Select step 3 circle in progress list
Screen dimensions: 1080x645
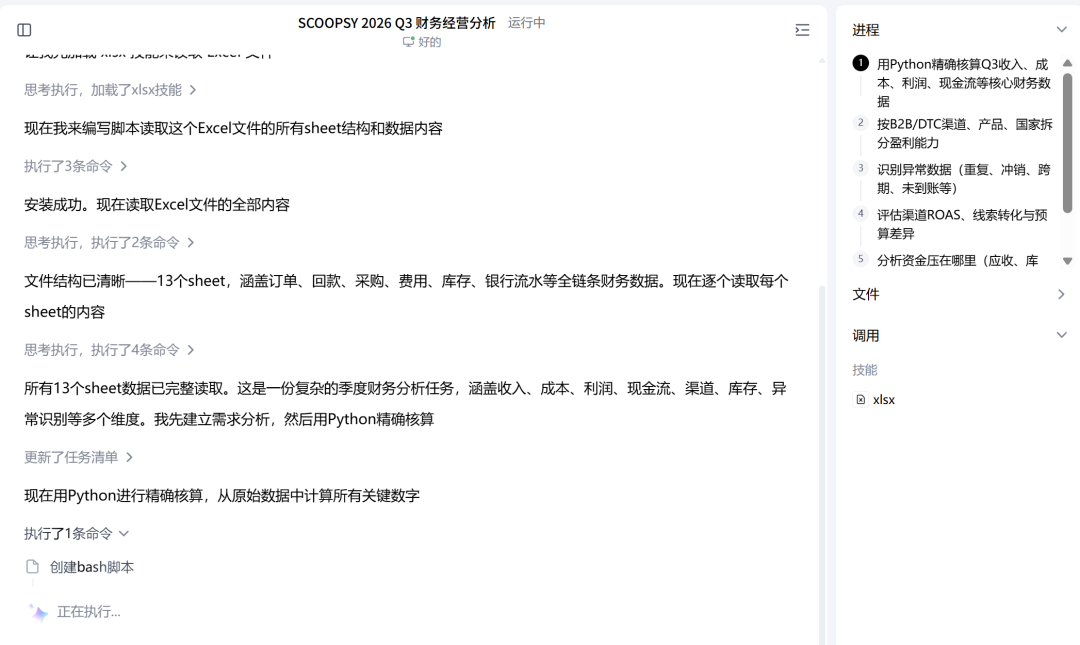[860, 168]
